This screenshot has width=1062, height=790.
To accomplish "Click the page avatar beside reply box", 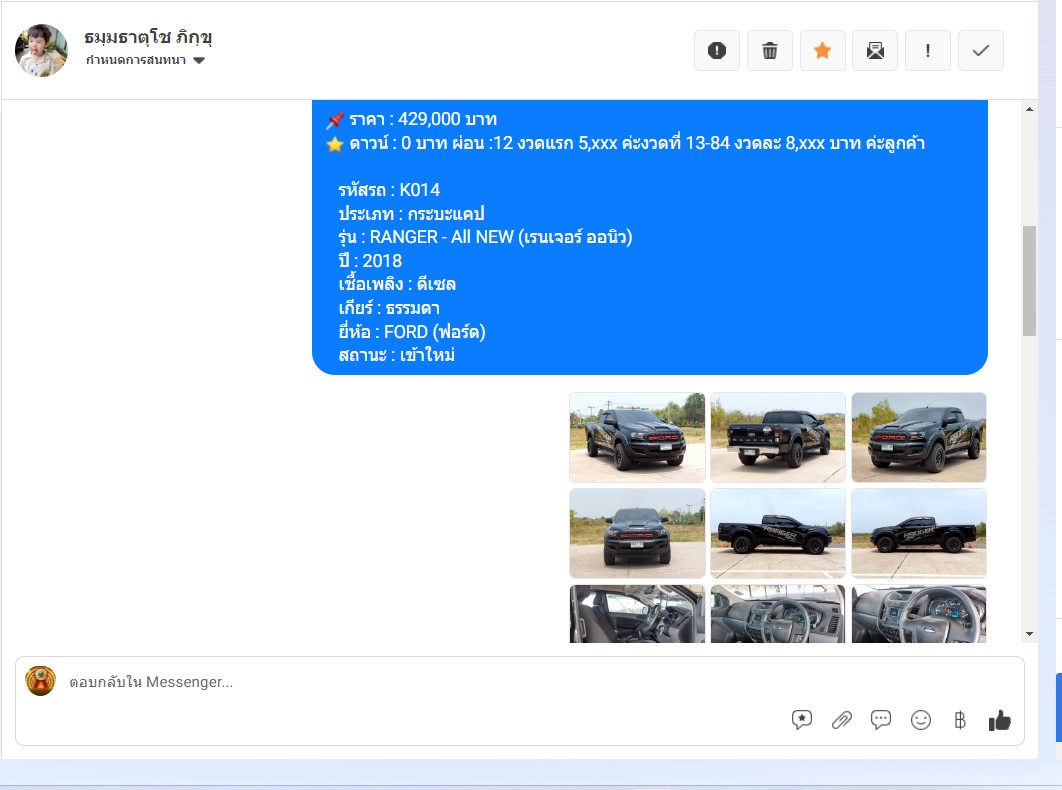I will click(x=41, y=681).
